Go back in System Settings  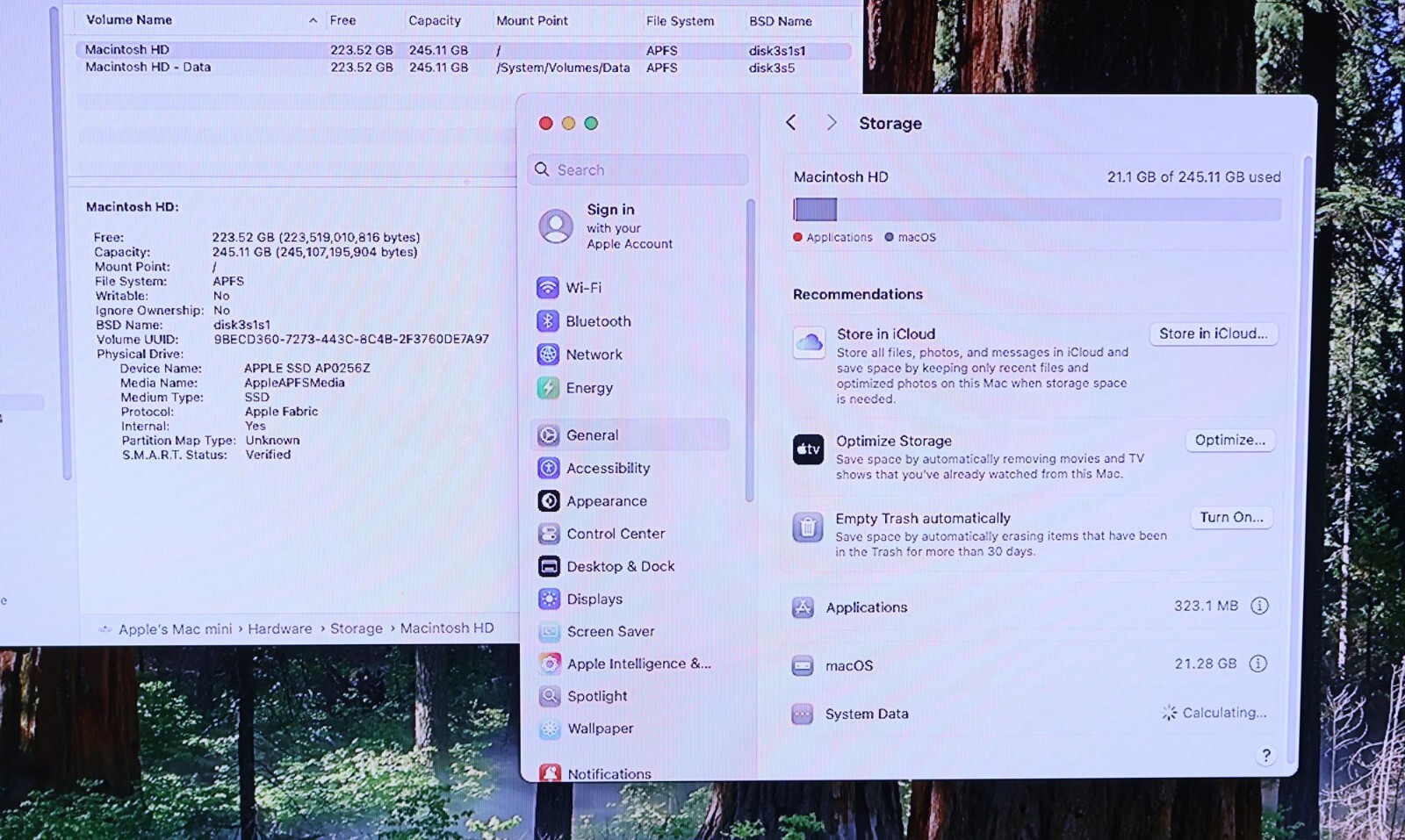(x=791, y=123)
